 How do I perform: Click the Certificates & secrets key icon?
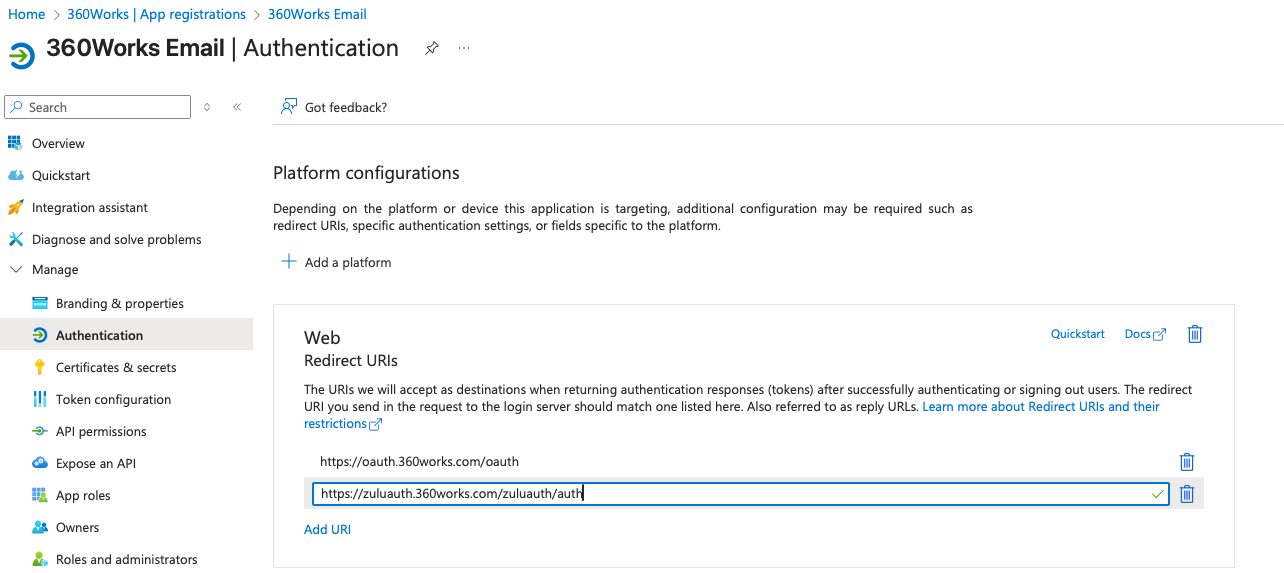coord(40,367)
